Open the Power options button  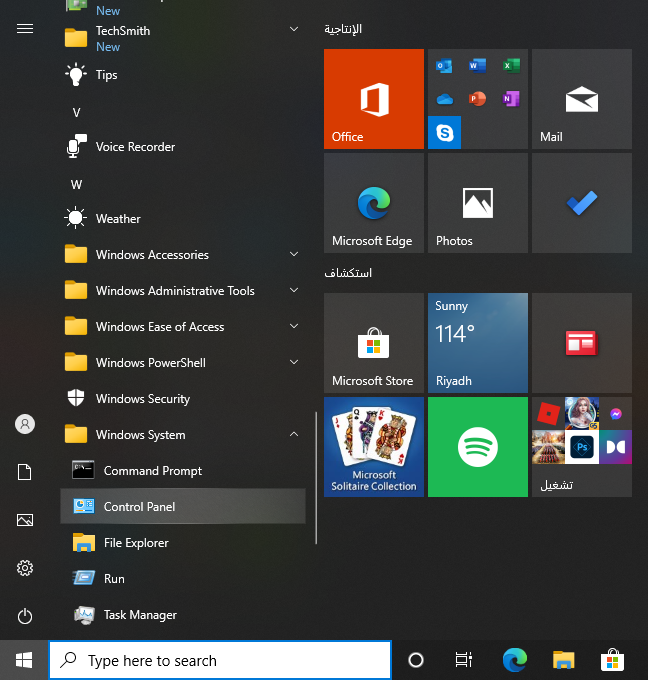pyautogui.click(x=25, y=616)
